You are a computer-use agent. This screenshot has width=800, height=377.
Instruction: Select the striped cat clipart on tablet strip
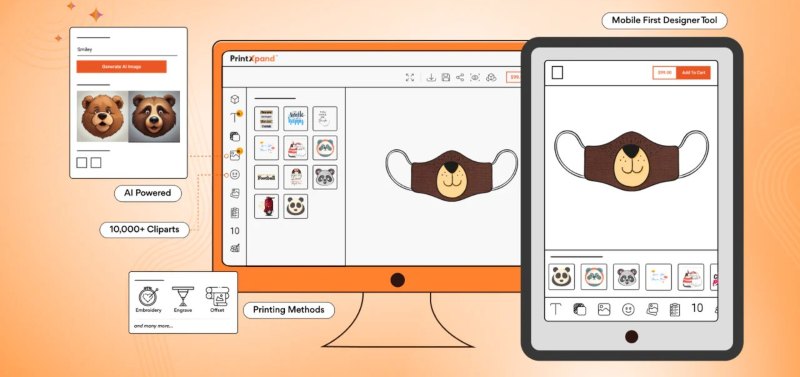(691, 277)
